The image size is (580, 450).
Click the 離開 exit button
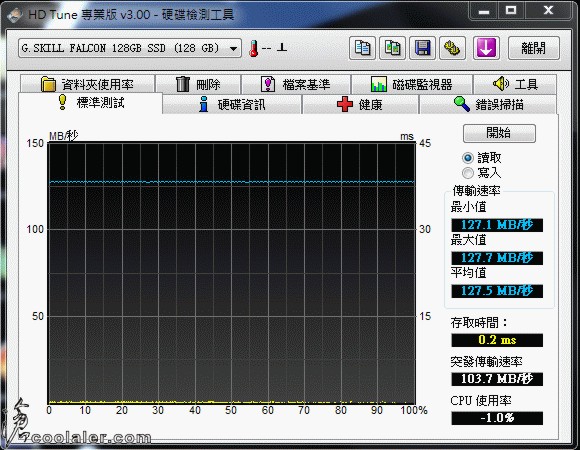pyautogui.click(x=533, y=48)
